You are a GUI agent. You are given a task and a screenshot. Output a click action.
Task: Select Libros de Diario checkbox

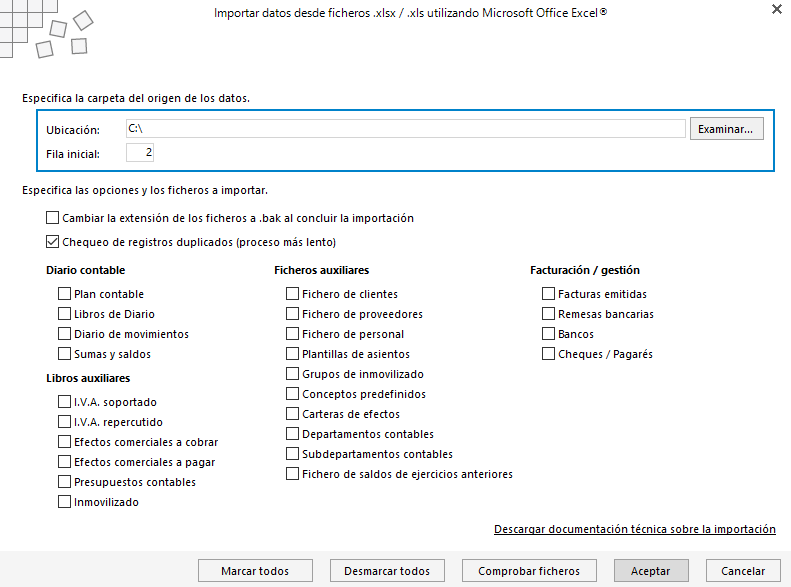64,314
